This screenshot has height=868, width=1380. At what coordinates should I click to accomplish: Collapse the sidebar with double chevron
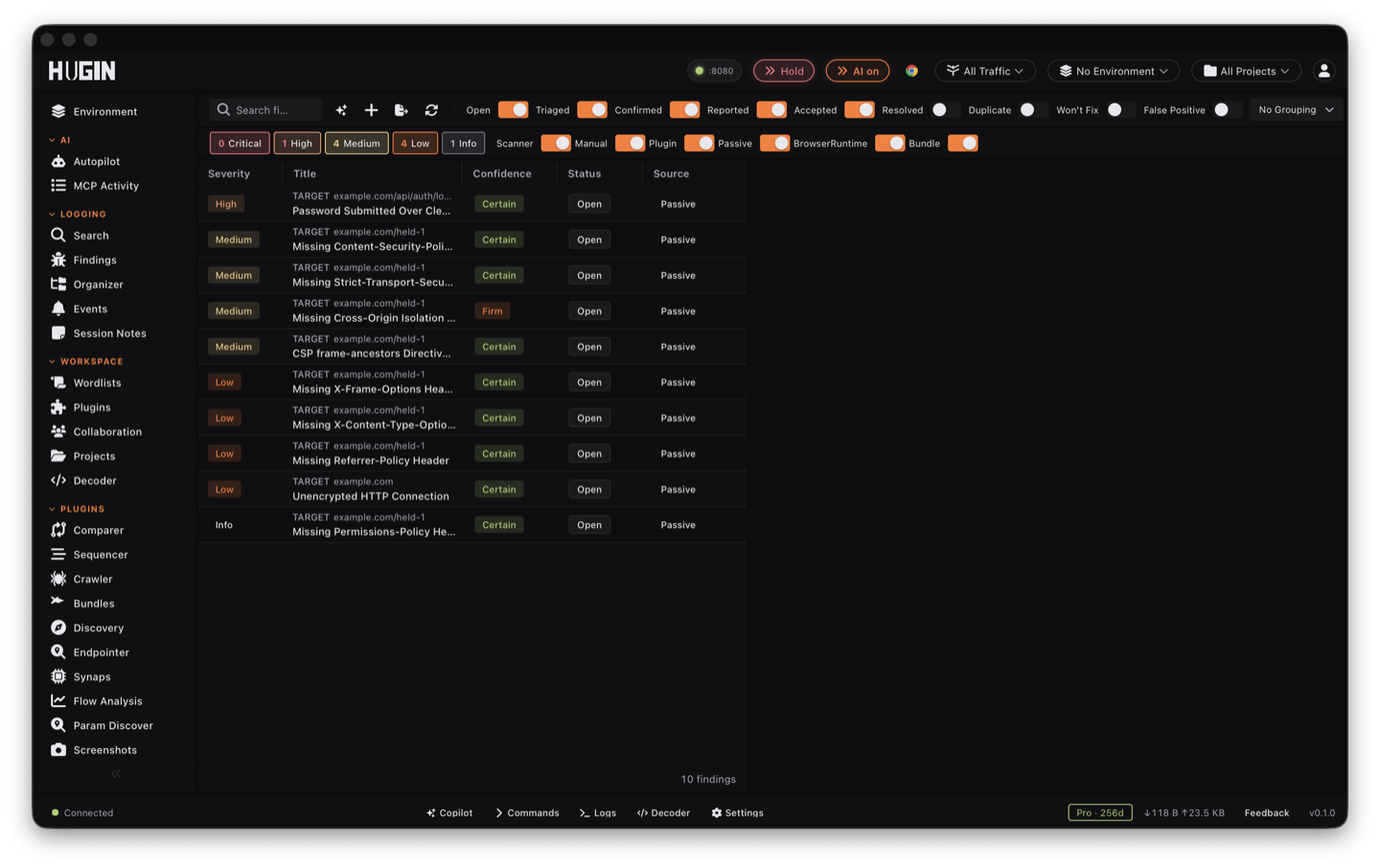click(x=116, y=774)
